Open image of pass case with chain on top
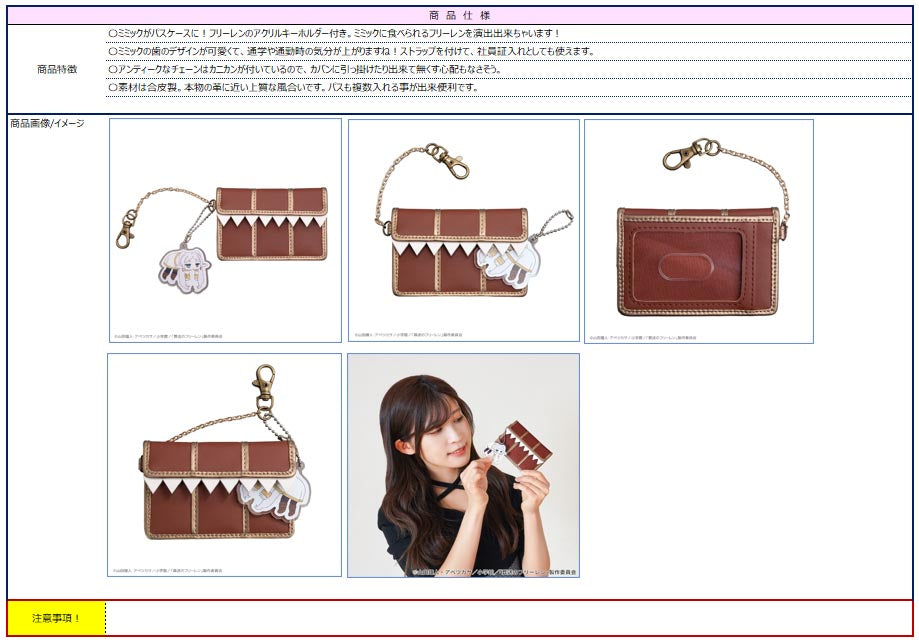 tap(464, 230)
